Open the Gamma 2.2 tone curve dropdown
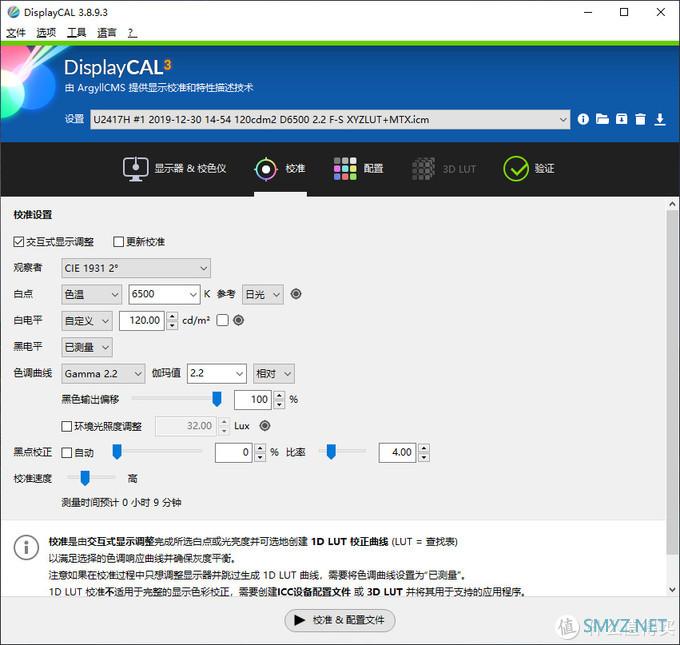This screenshot has height=645, width=680. pyautogui.click(x=103, y=373)
